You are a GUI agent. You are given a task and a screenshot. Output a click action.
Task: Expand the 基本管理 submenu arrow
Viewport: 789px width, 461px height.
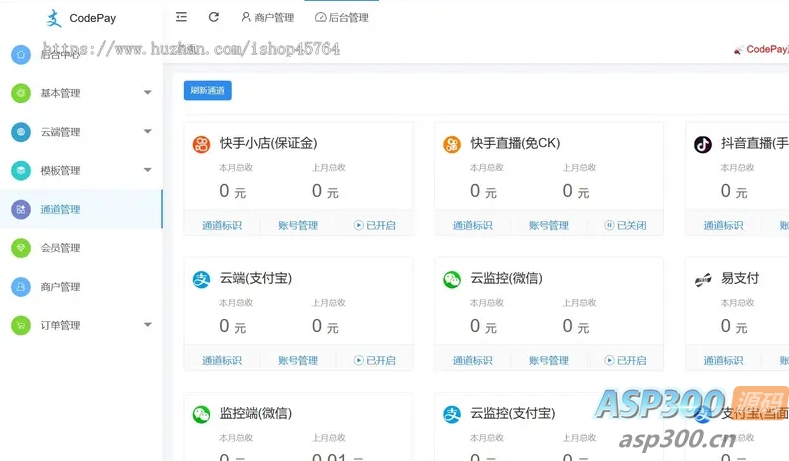pyautogui.click(x=147, y=92)
